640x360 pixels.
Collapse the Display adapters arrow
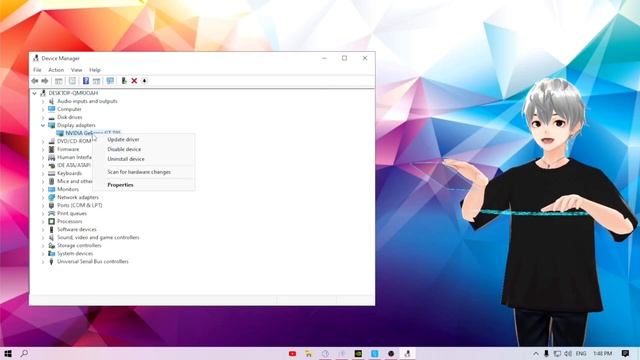(x=43, y=125)
